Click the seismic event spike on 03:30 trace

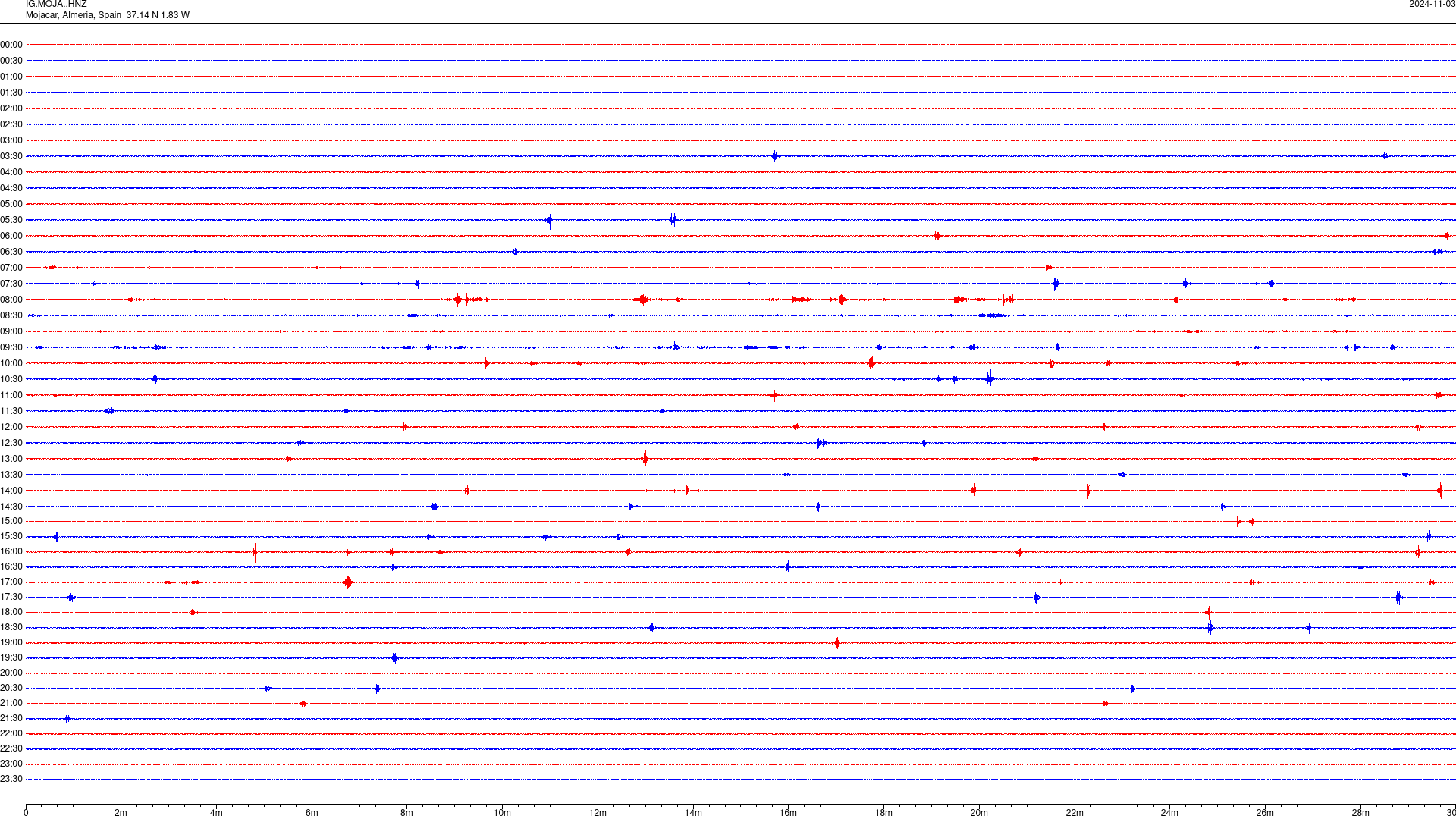[x=774, y=157]
